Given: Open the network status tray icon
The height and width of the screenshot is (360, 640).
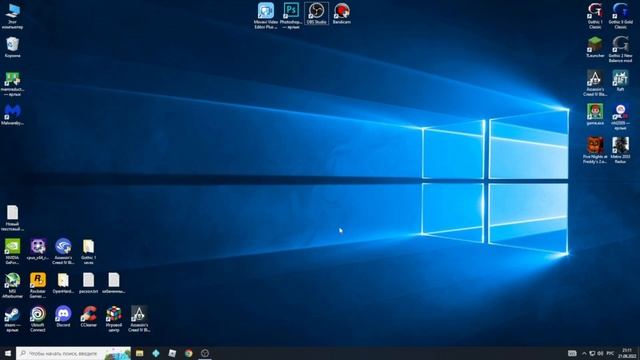Looking at the screenshot, I should pos(592,353).
